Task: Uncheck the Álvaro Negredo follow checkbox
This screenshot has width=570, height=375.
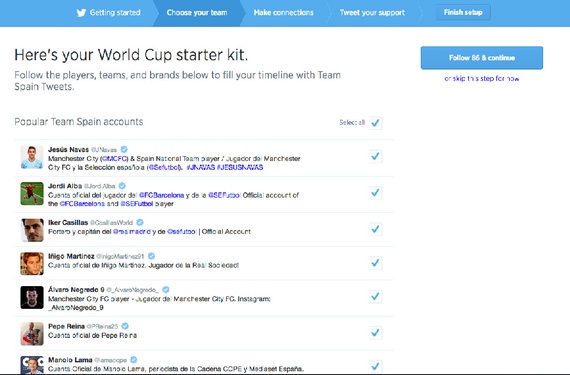Action: tap(375, 297)
